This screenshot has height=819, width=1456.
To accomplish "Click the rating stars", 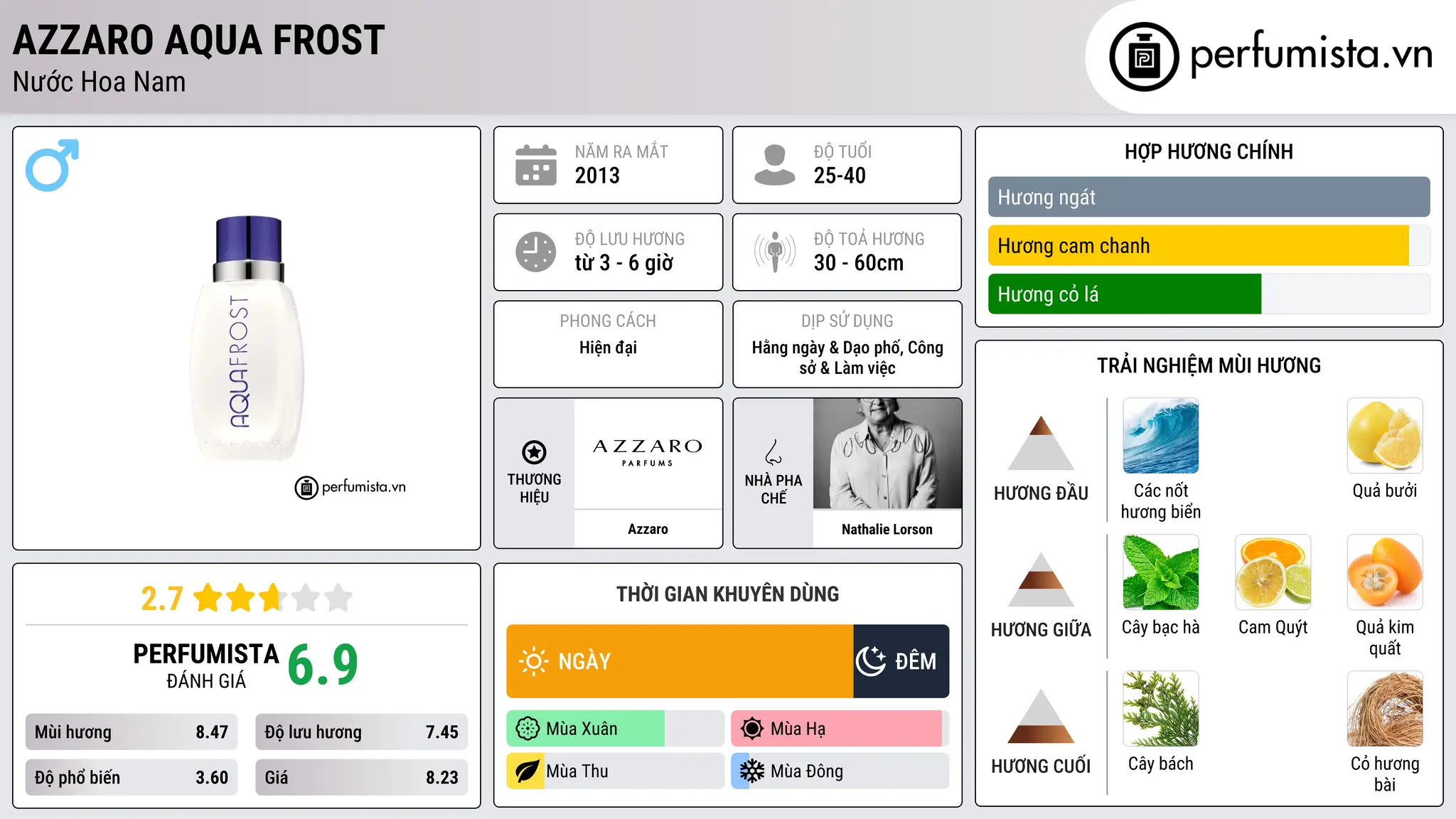I will [x=273, y=598].
